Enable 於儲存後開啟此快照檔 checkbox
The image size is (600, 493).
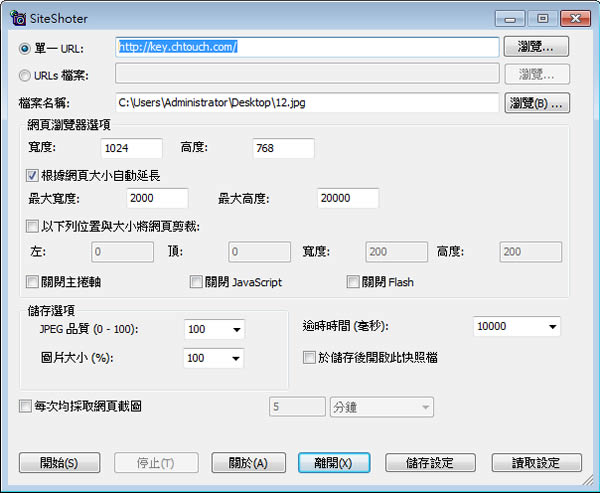pyautogui.click(x=309, y=358)
